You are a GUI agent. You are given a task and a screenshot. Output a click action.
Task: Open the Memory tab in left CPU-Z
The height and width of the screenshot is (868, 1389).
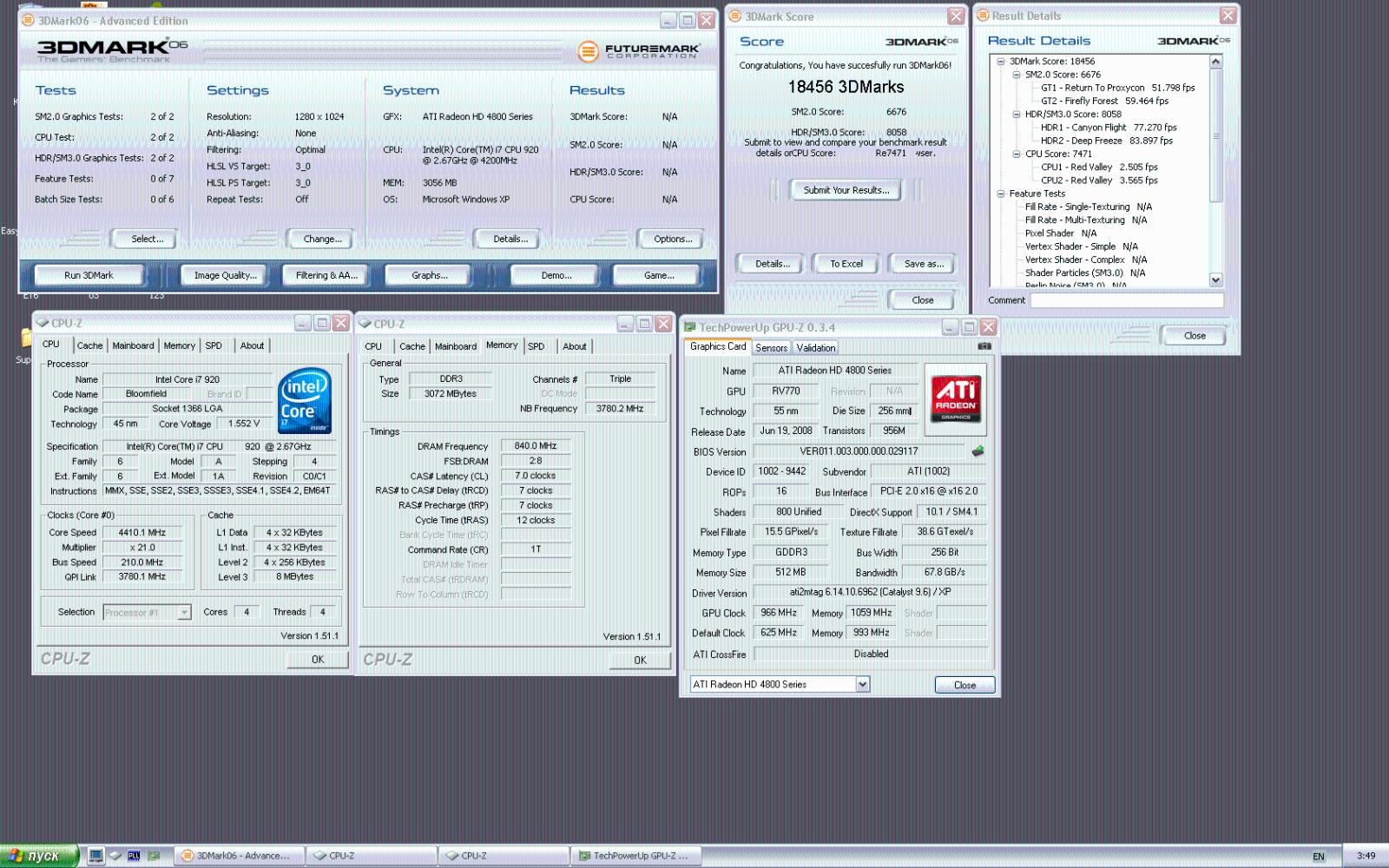tap(180, 345)
